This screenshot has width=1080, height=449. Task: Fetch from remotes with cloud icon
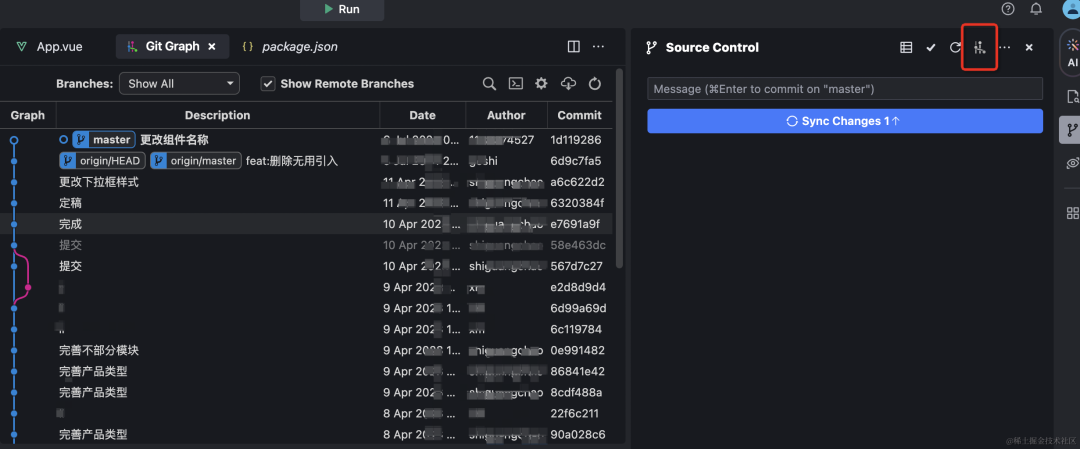(569, 84)
